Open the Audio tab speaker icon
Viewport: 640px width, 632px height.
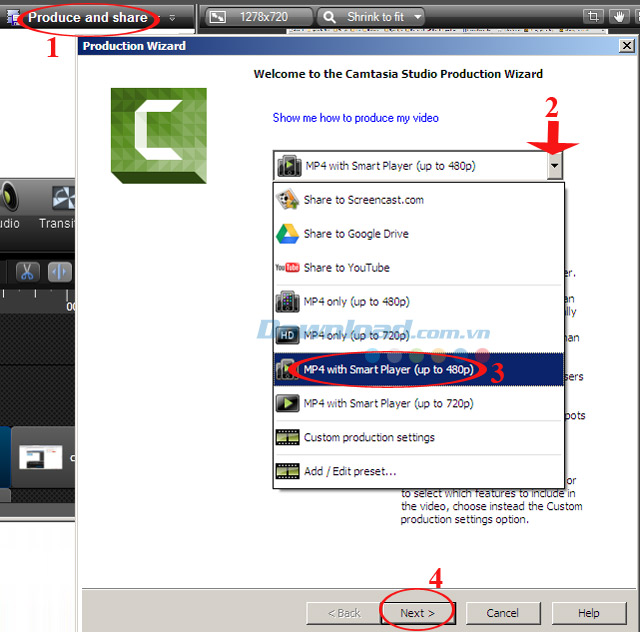point(9,197)
